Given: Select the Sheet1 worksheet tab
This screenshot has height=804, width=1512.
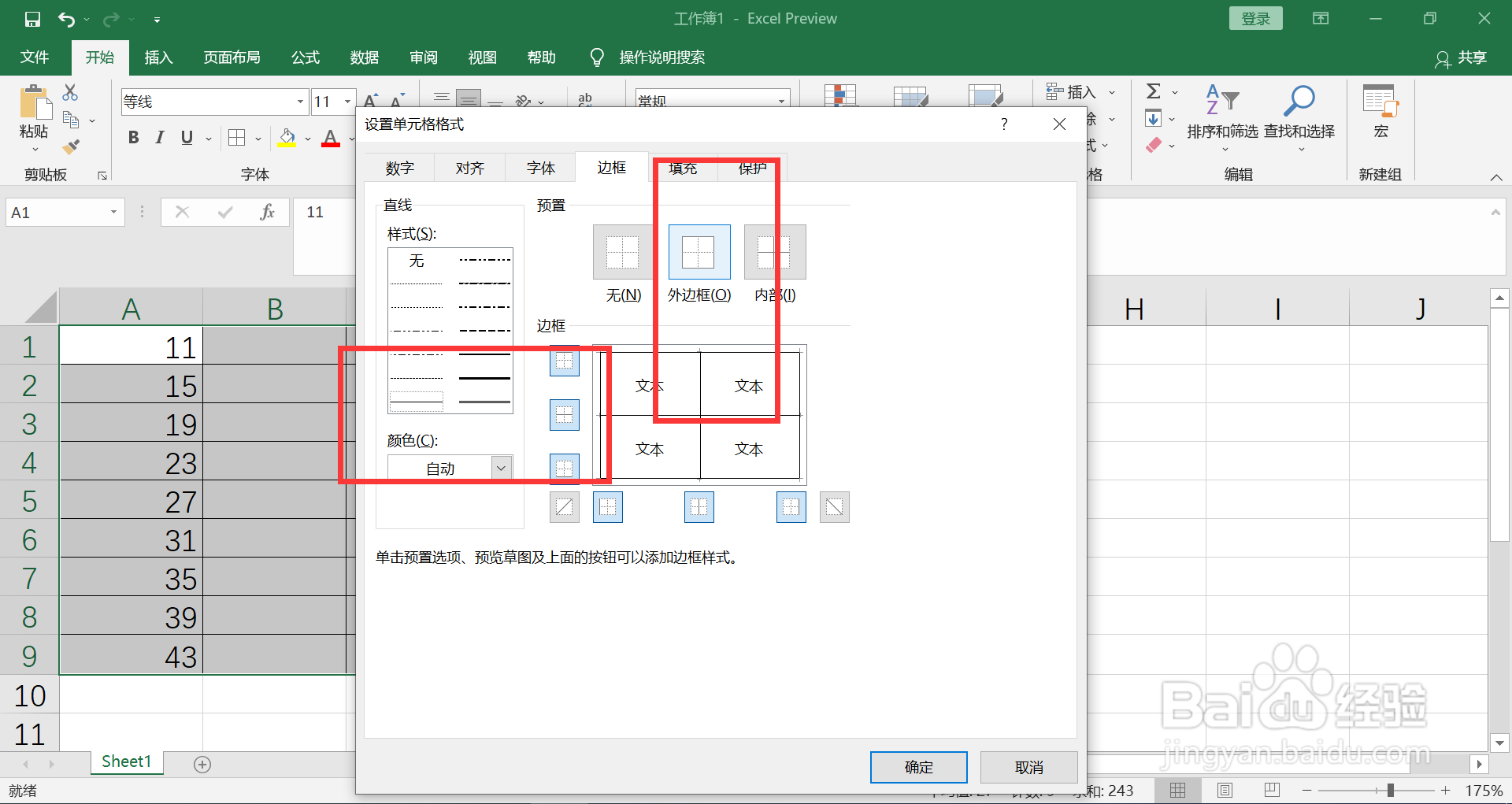Looking at the screenshot, I should click(x=126, y=761).
